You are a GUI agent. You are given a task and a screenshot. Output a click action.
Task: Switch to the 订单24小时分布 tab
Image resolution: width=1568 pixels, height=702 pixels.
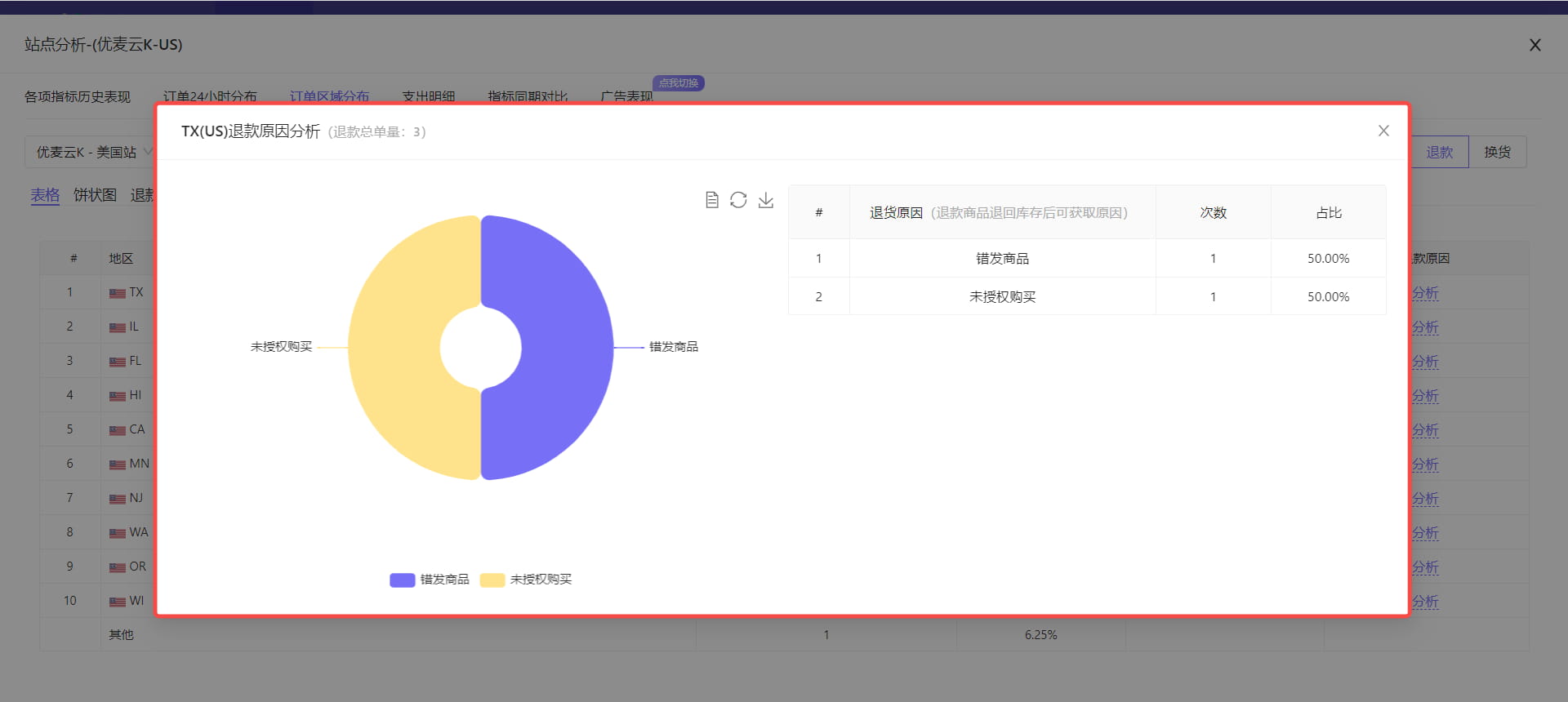(210, 96)
